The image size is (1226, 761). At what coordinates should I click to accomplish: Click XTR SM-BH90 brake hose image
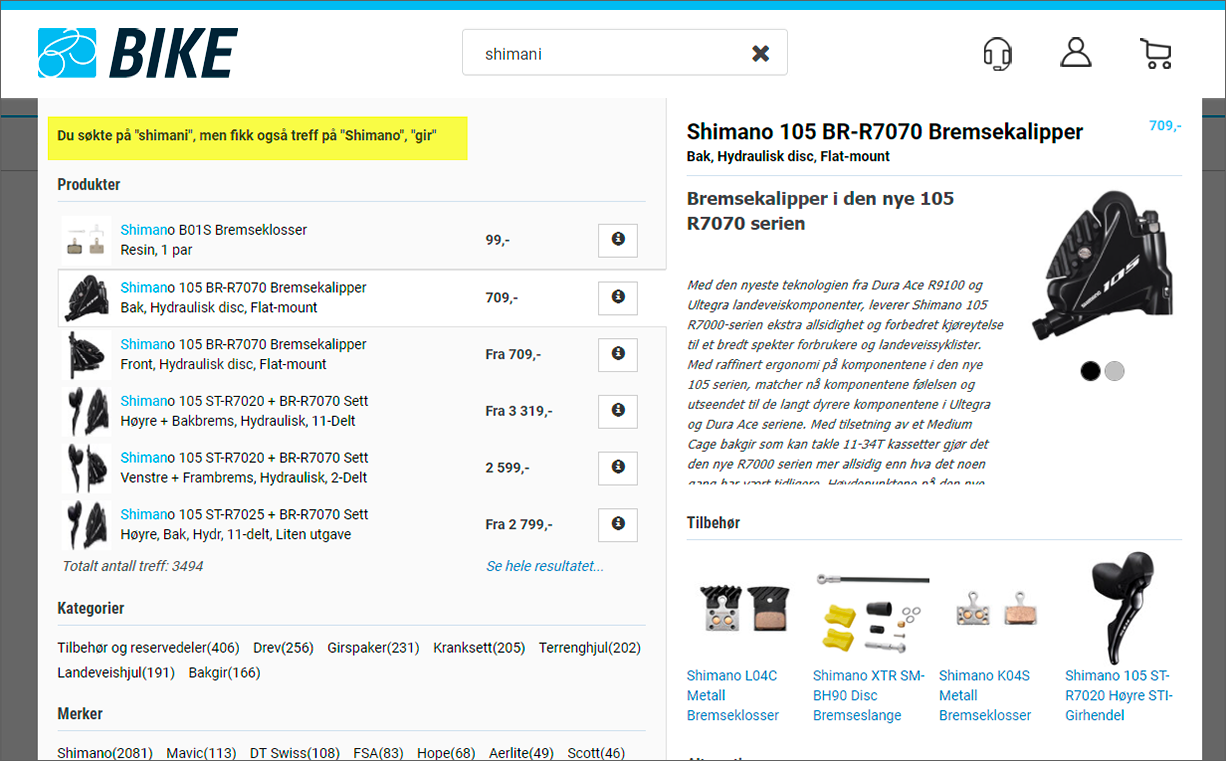click(872, 611)
